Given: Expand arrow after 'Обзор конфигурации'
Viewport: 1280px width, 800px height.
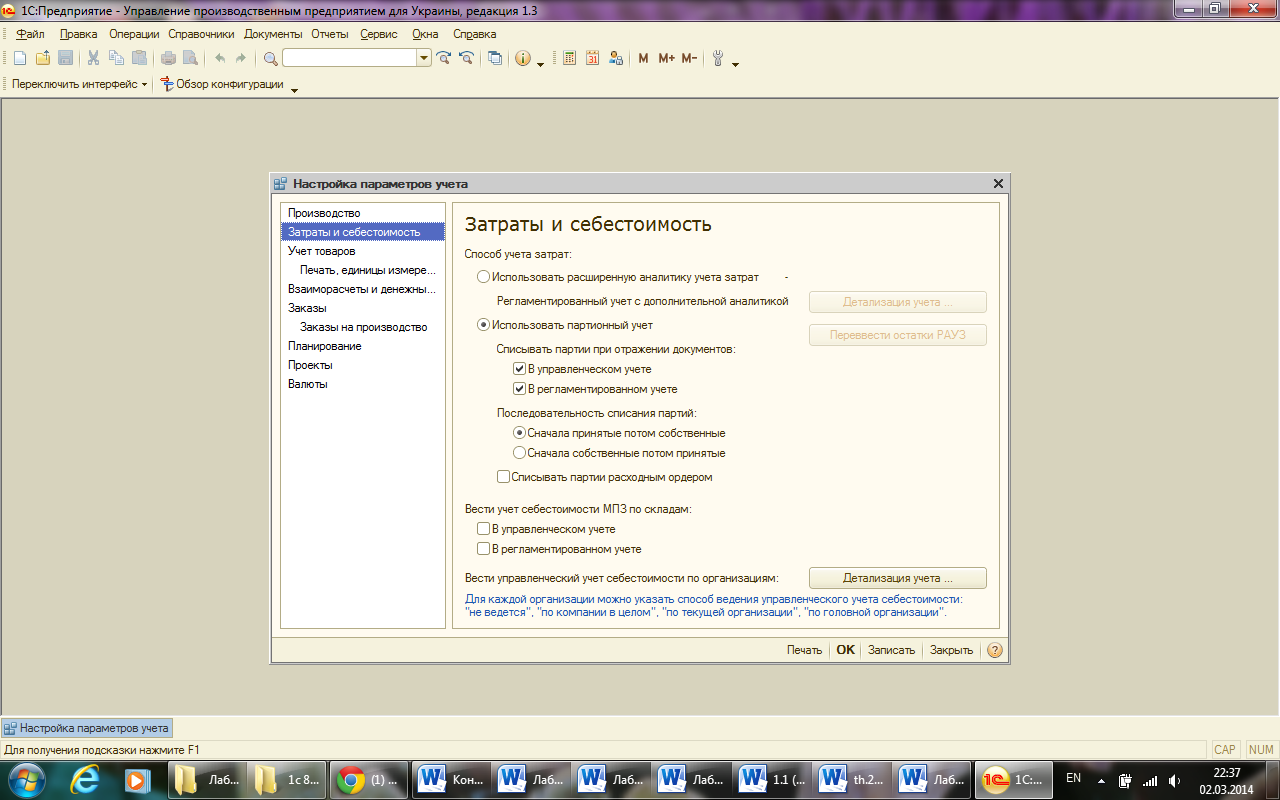Looking at the screenshot, I should [x=294, y=90].
